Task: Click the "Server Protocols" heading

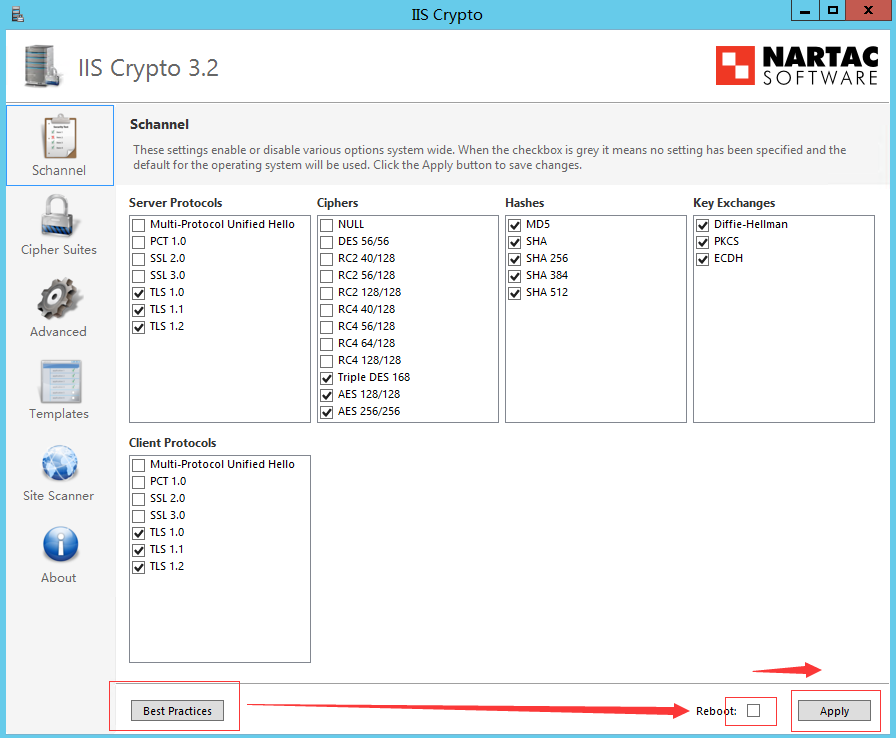Action: pos(175,203)
